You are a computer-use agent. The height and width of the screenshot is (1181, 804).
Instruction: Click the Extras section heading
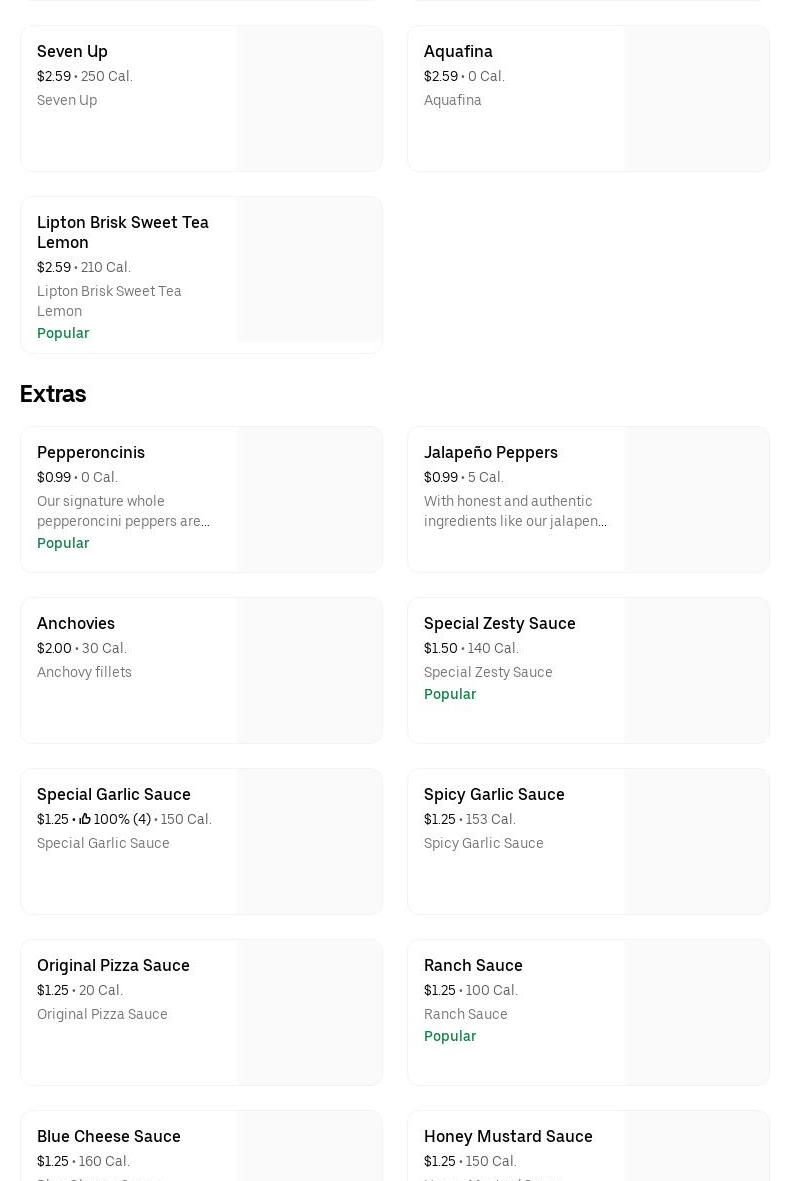tap(53, 394)
